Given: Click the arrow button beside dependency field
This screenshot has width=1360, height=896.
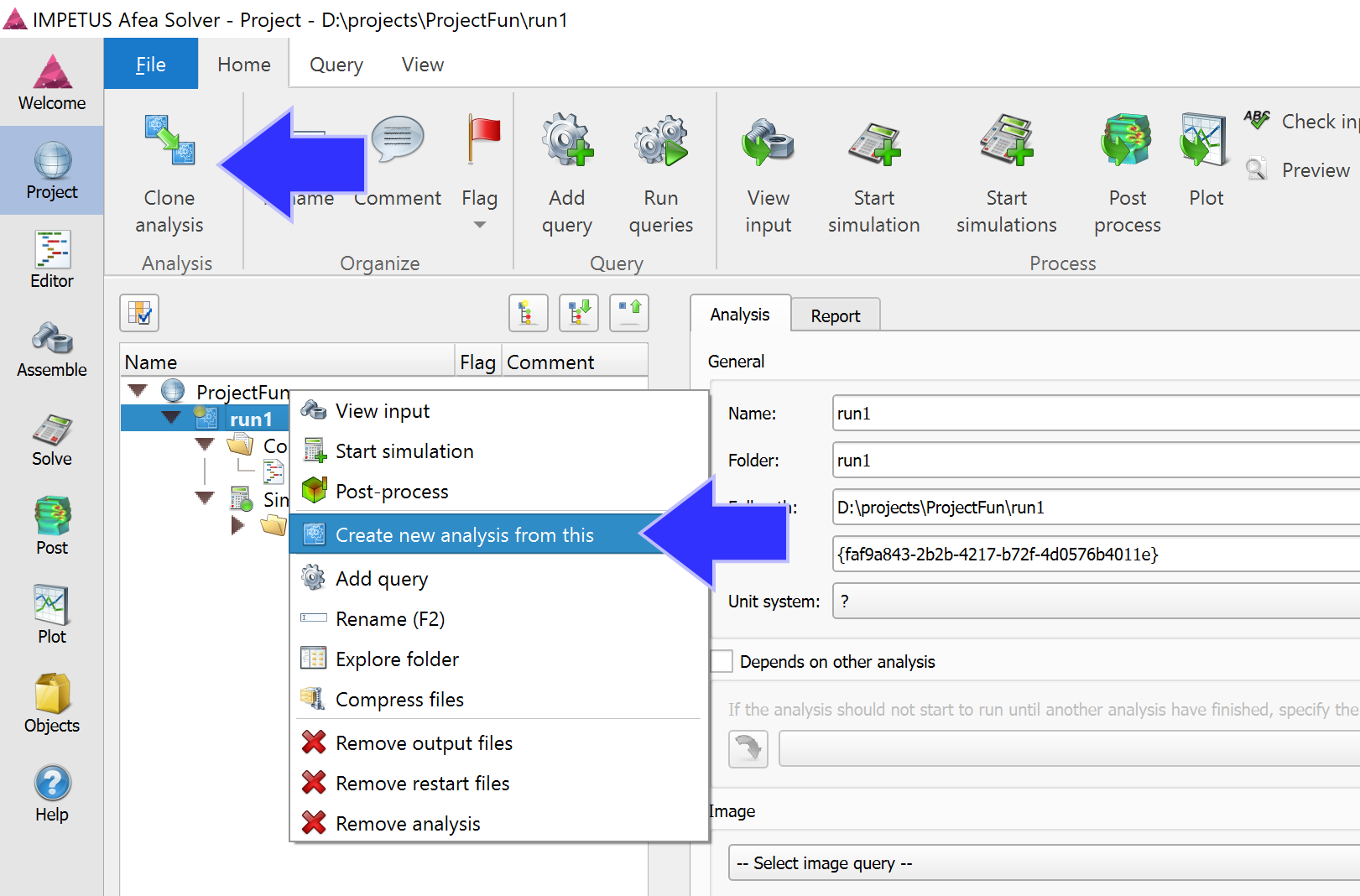Looking at the screenshot, I should coord(748,748).
